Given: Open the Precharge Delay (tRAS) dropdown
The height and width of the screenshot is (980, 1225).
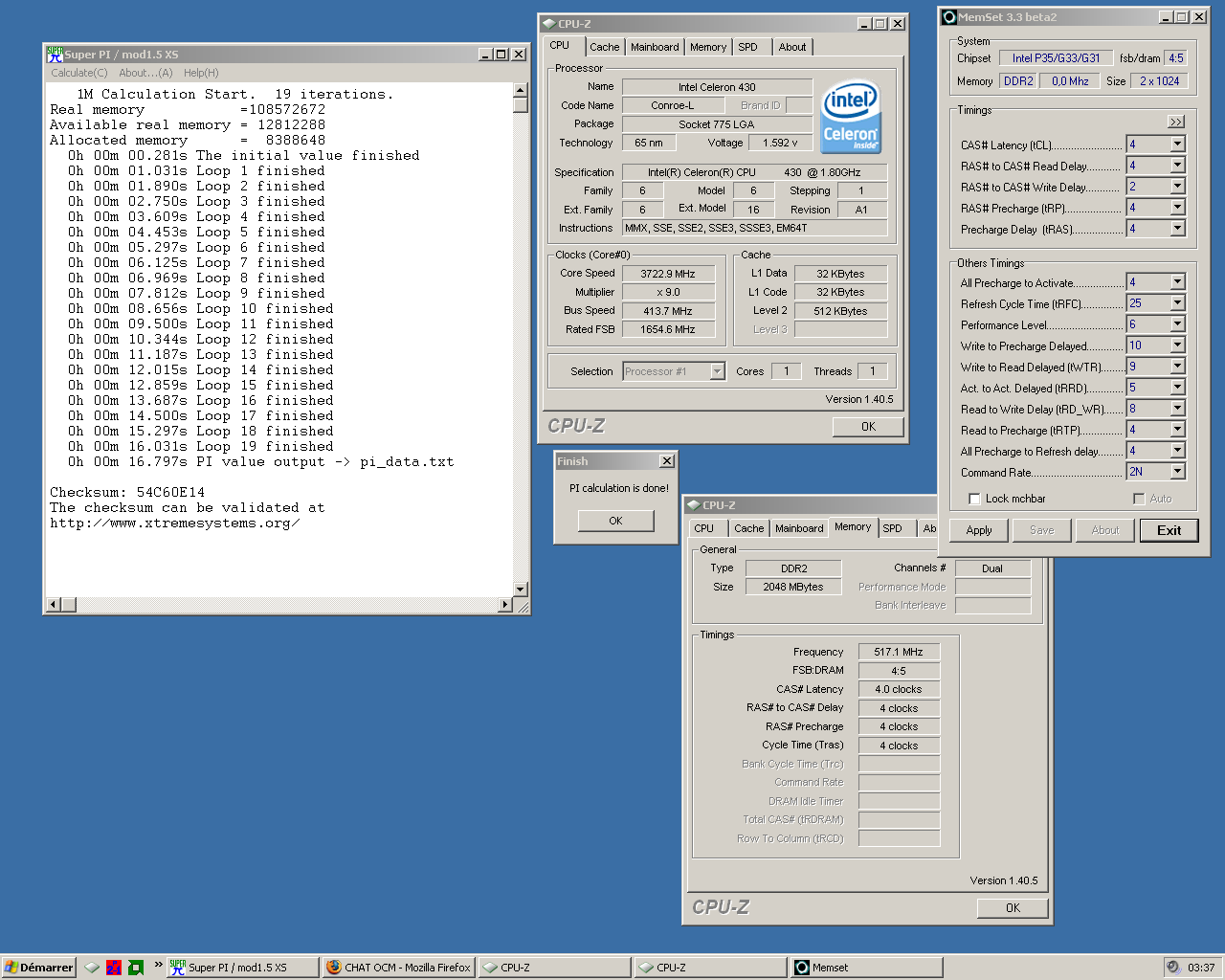Looking at the screenshot, I should pos(1177,229).
